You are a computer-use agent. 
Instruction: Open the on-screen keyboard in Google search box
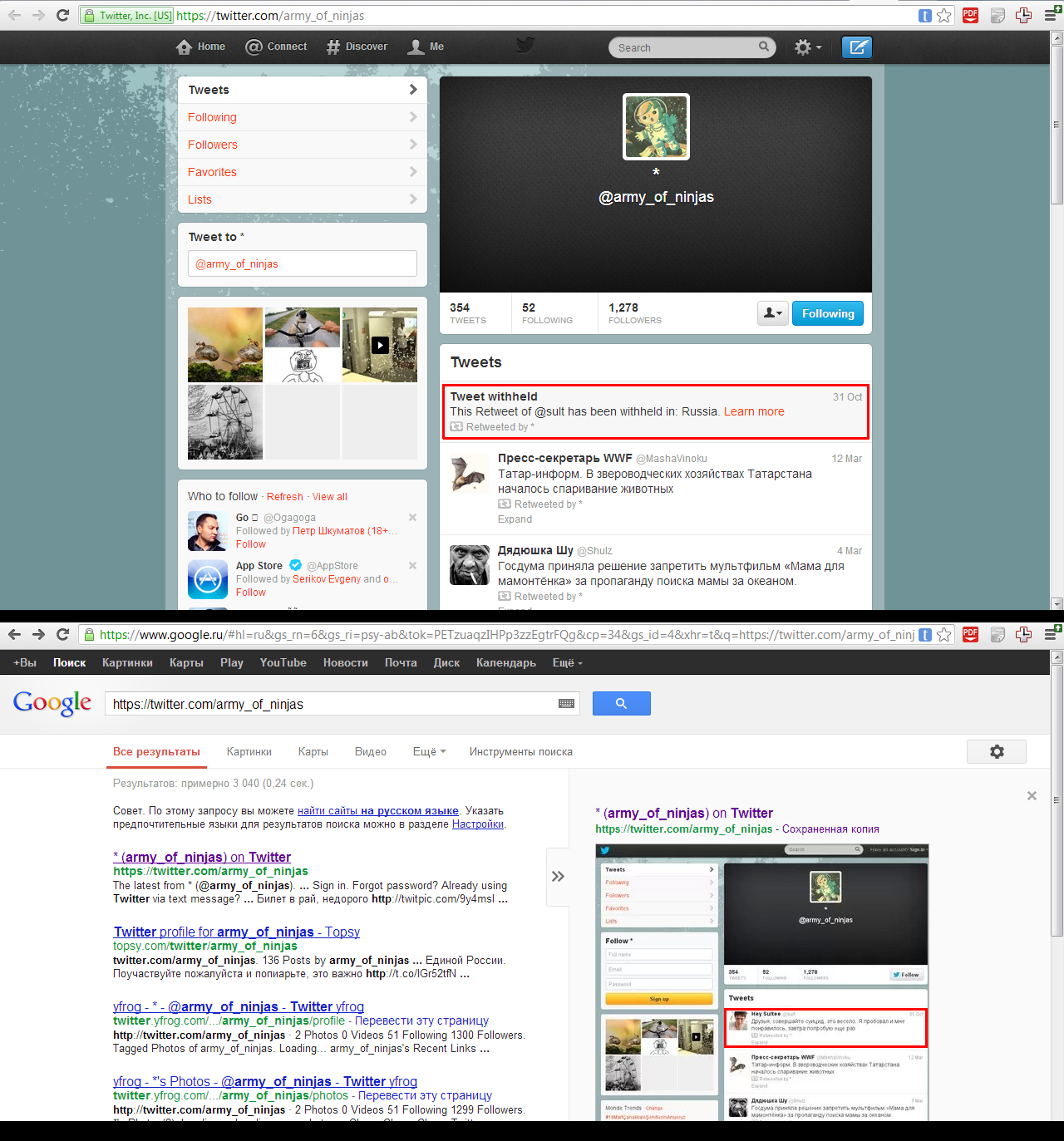[567, 704]
